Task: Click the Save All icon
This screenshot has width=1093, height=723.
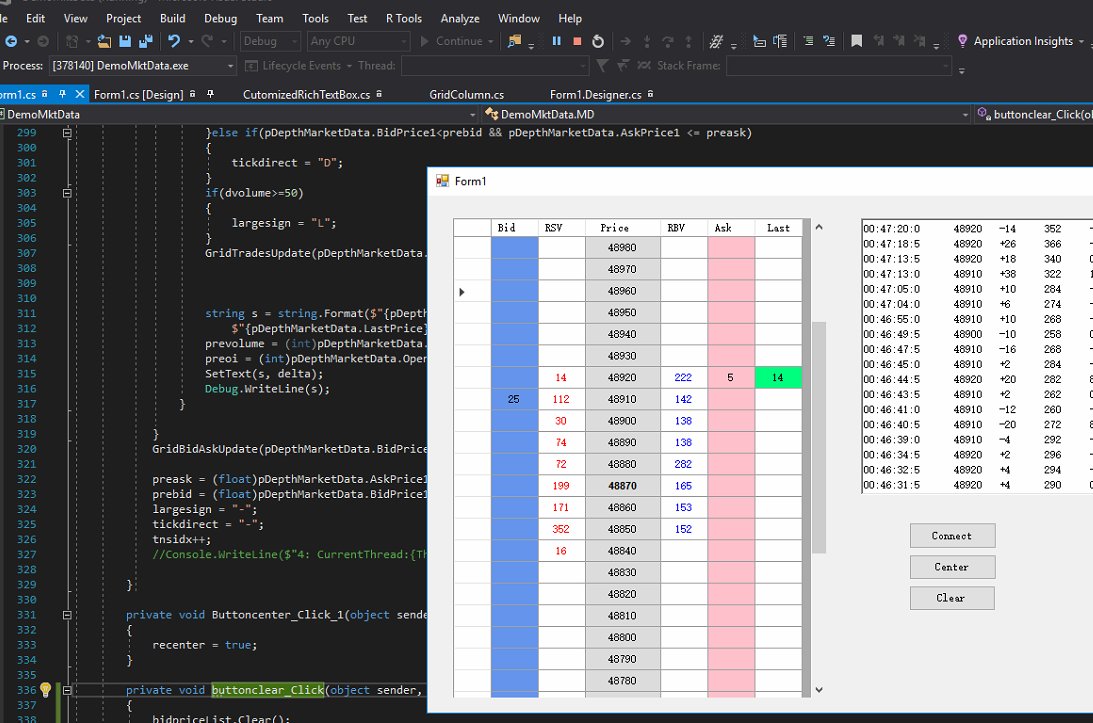Action: point(146,42)
